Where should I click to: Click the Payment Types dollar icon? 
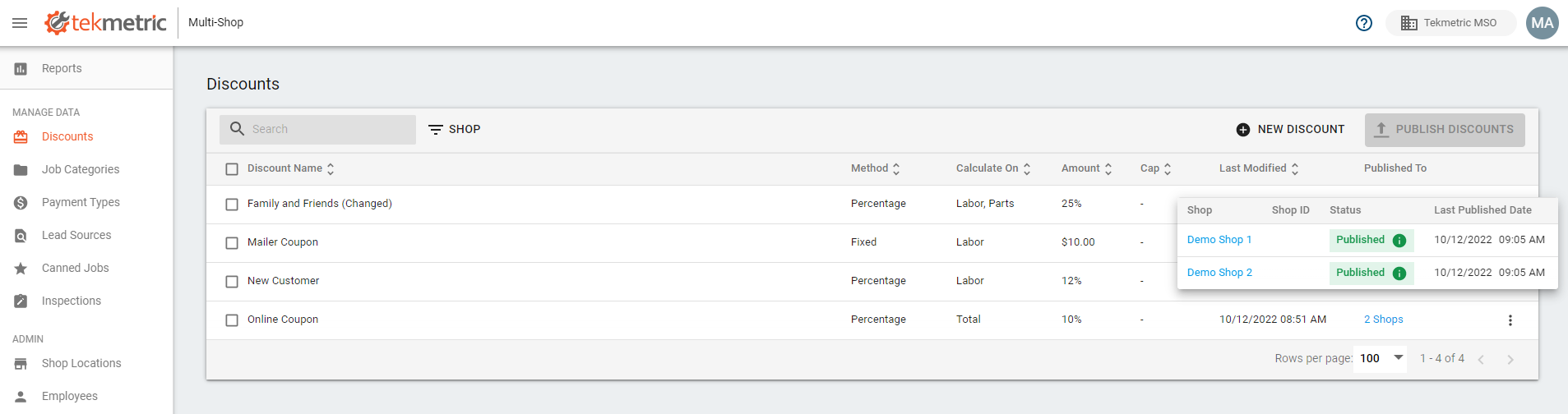click(x=21, y=203)
